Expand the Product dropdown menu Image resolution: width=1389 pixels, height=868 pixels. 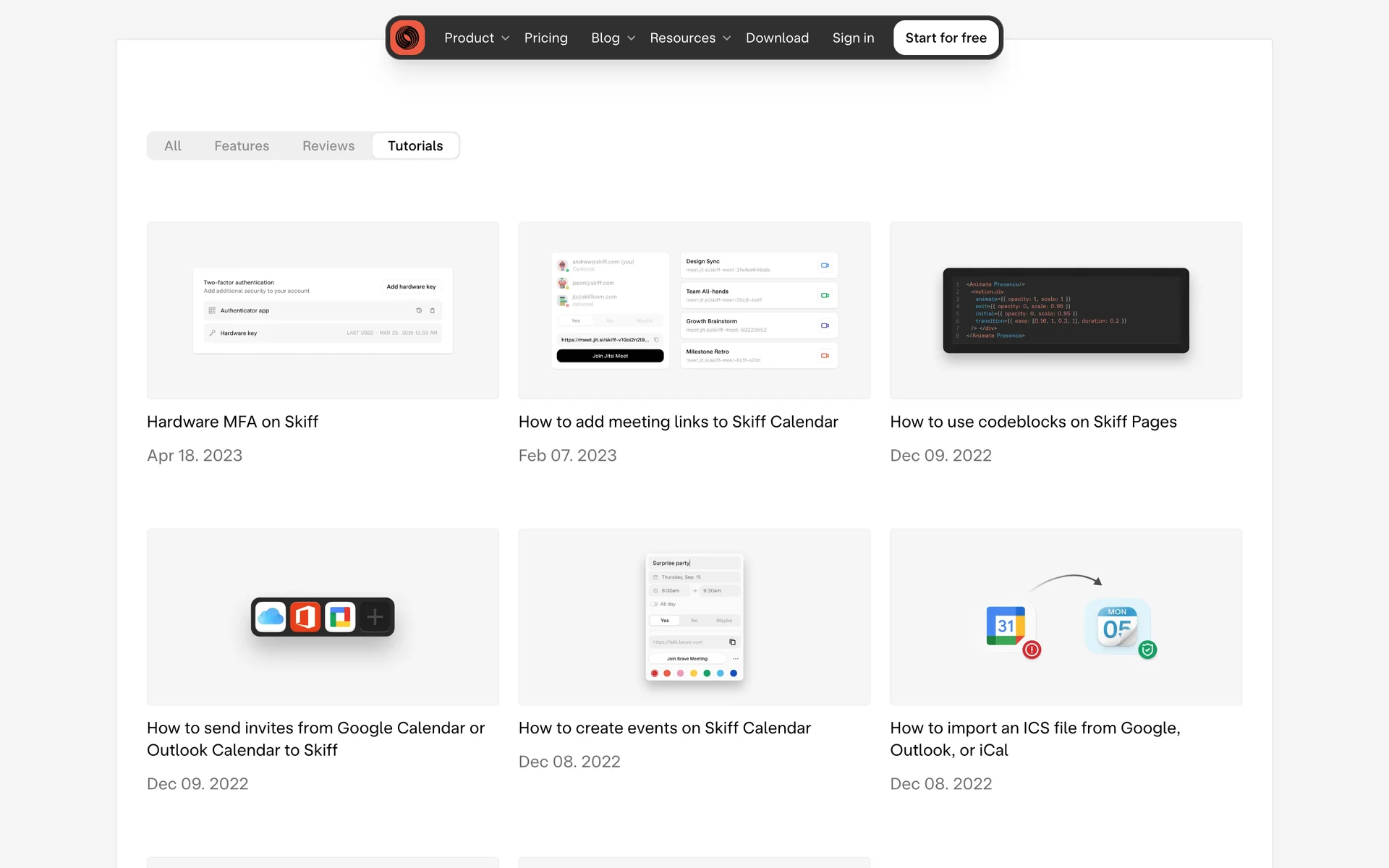477,38
